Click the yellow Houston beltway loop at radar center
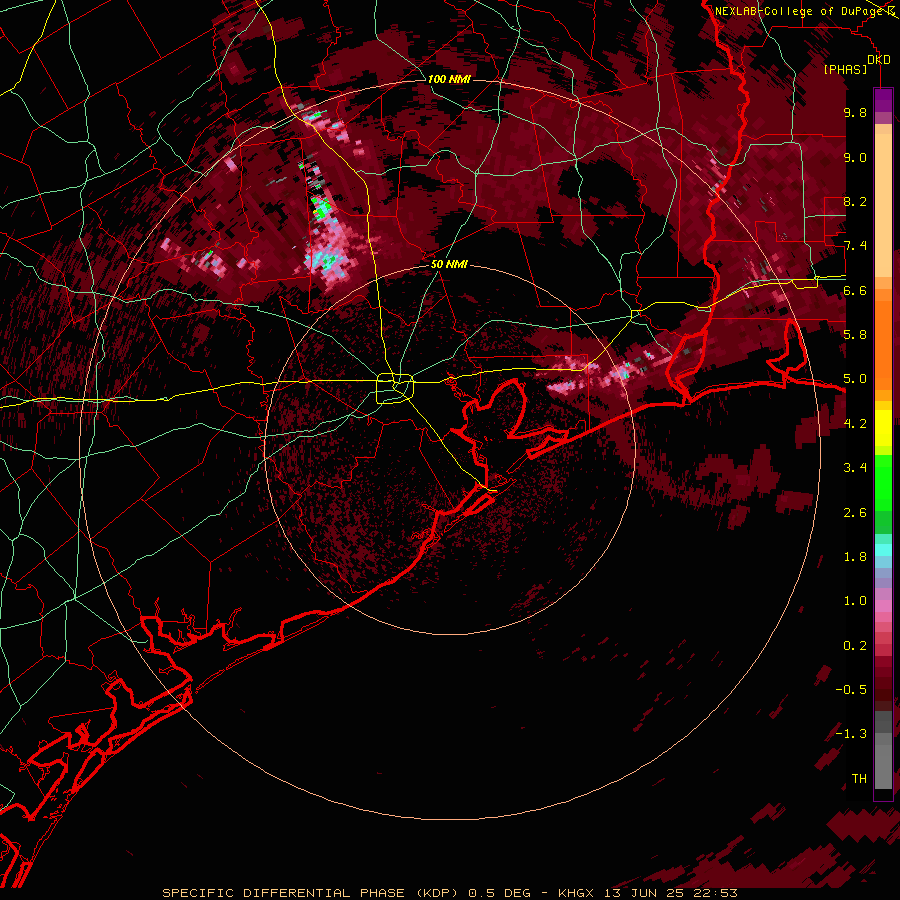900x900 pixels. [394, 388]
